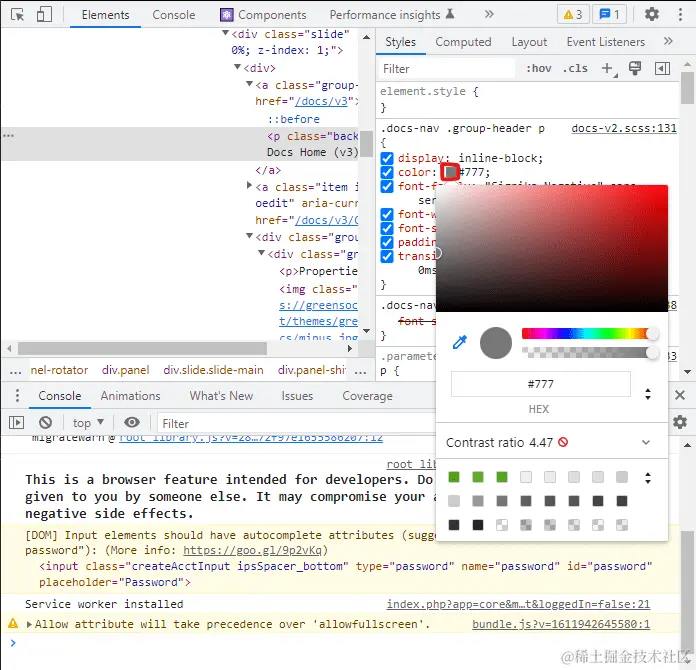Screen dimensions: 696x670
Task: Activate the inspect element picker icon
Action: click(x=17, y=15)
